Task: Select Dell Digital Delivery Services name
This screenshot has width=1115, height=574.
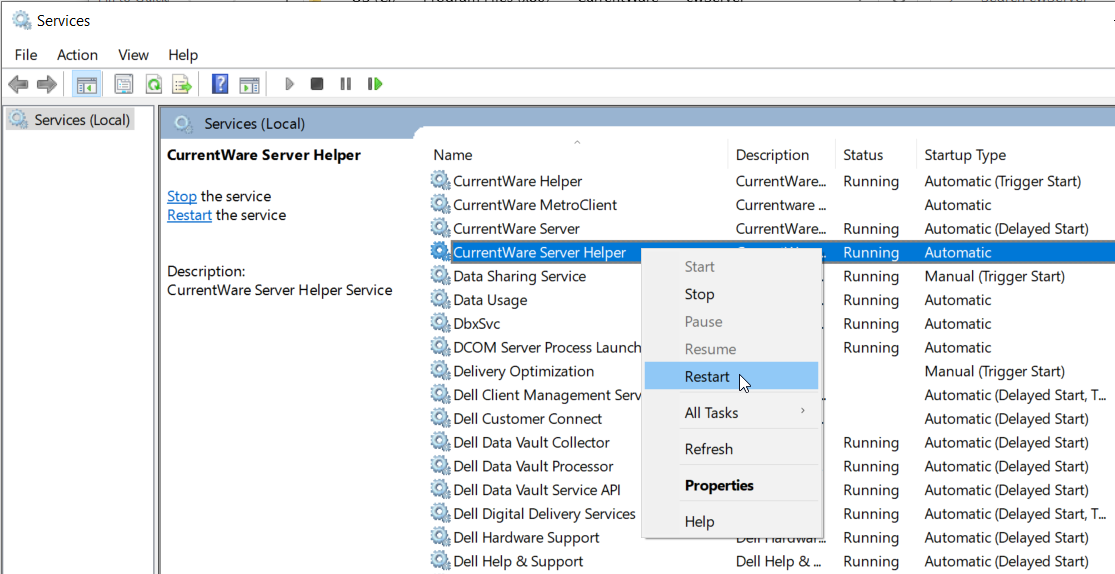Action: tap(545, 514)
